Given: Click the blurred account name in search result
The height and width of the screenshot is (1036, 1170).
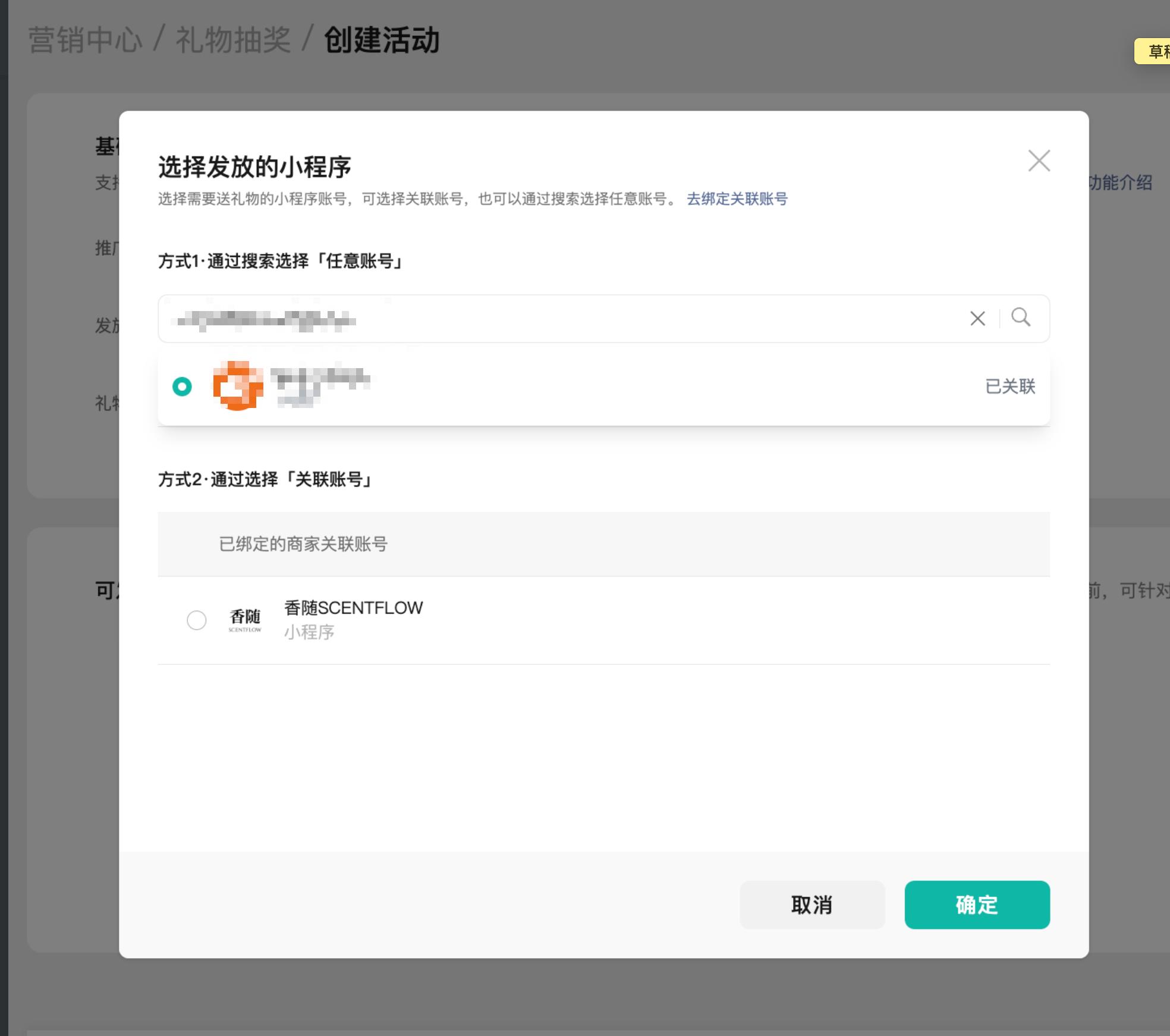Looking at the screenshot, I should point(320,377).
